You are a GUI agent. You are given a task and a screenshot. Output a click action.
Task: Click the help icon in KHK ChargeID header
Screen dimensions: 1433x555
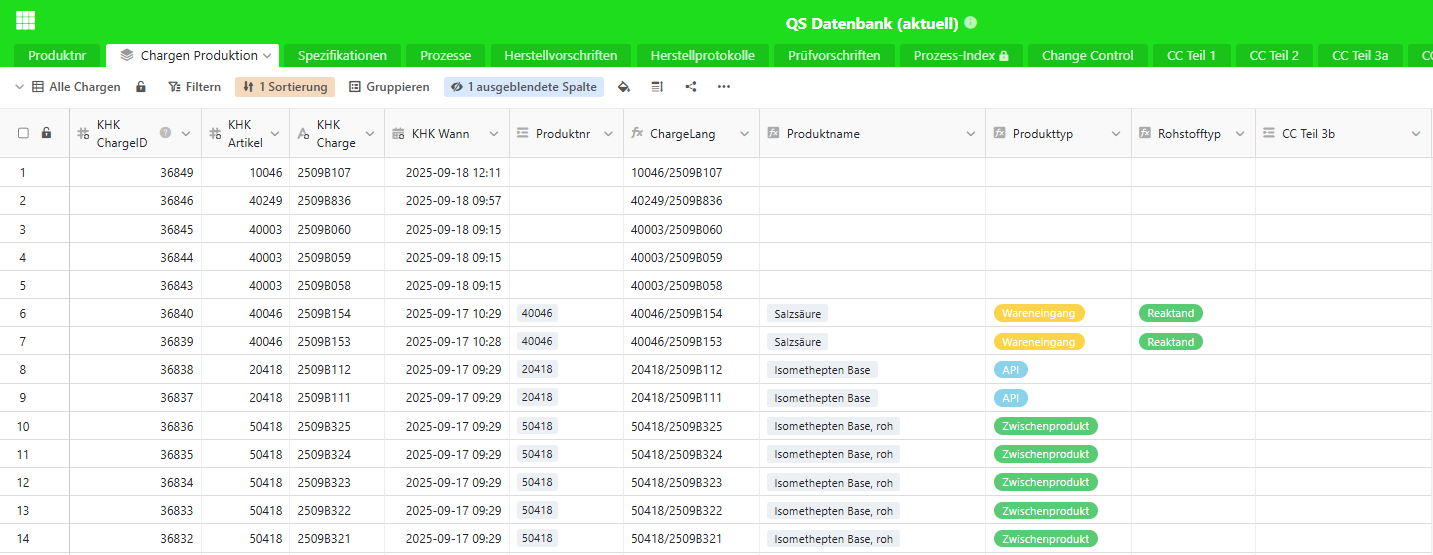165,132
